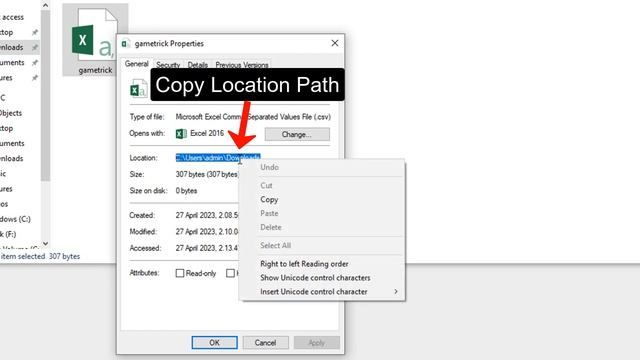Screen dimensions: 640x360
Task: Click the '307 bytes' status bar text
Action: click(64, 256)
